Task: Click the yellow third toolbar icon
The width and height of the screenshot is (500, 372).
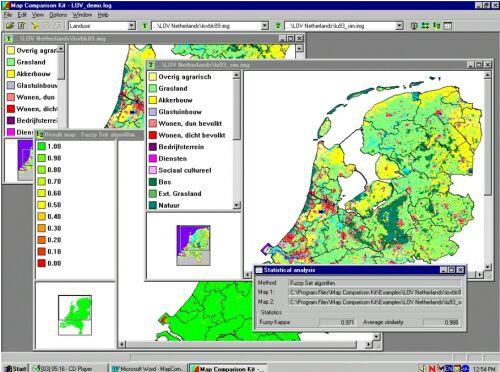Action: click(x=34, y=26)
